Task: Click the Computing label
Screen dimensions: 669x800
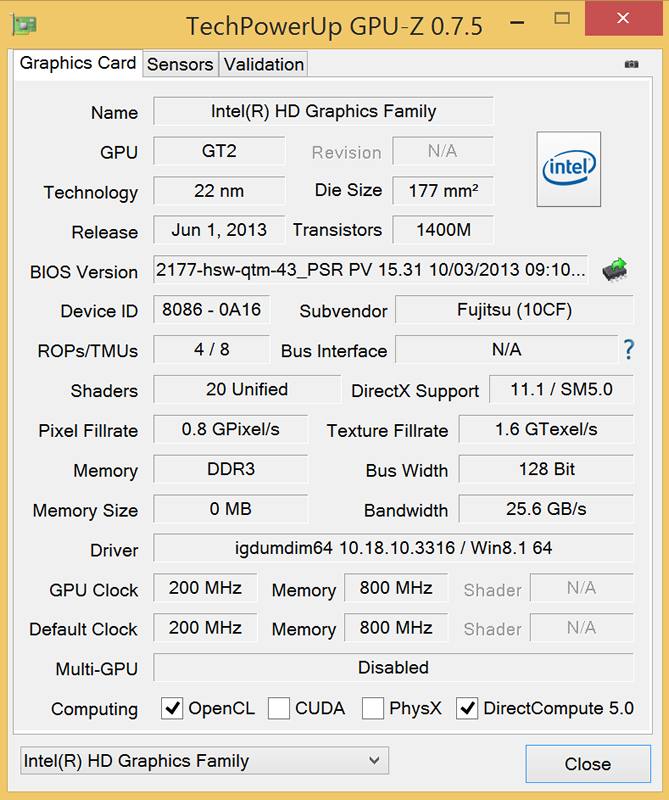Action: 94,709
